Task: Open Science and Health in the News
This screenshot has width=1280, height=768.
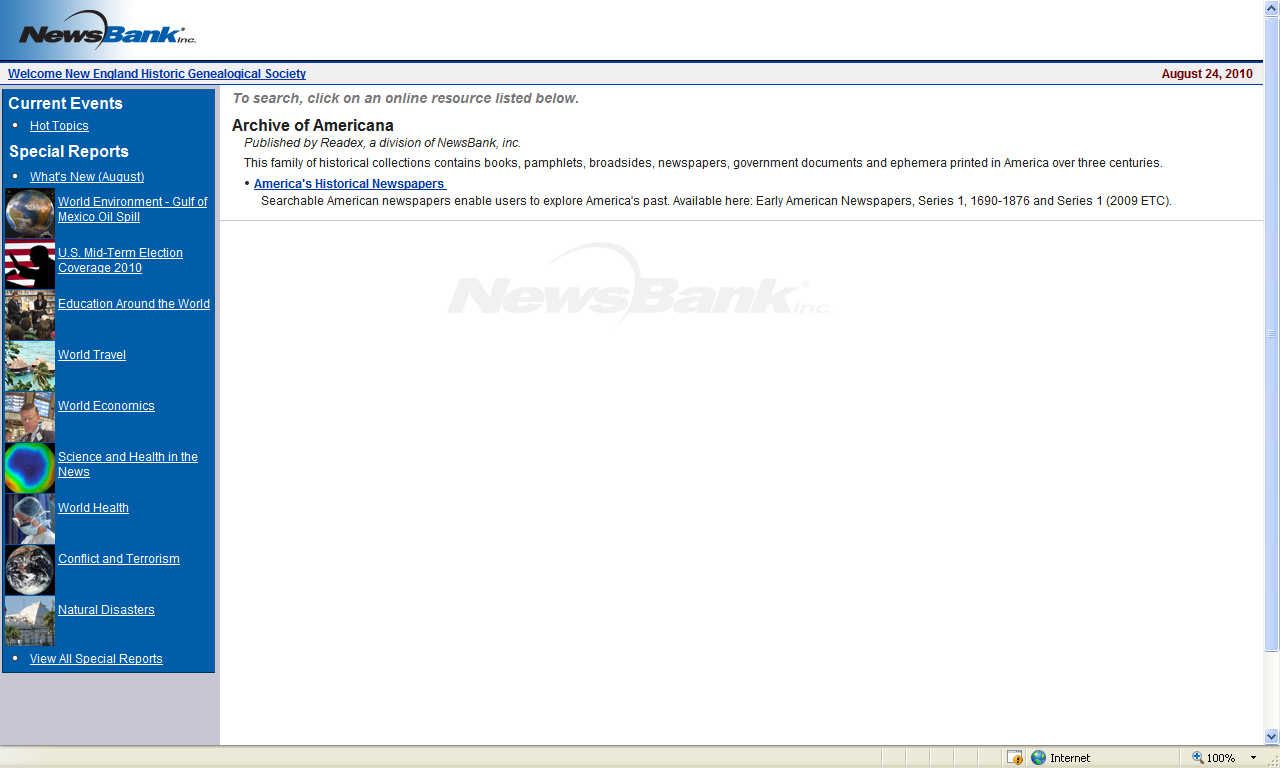Action: coord(128,464)
